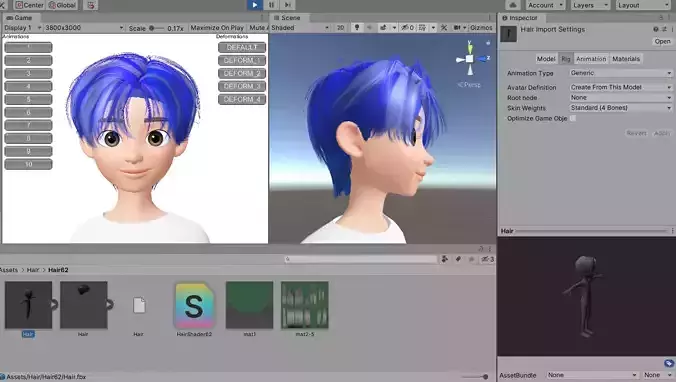Image resolution: width=676 pixels, height=382 pixels.
Task: Click the DEFAULT deformation button
Action: tap(242, 47)
